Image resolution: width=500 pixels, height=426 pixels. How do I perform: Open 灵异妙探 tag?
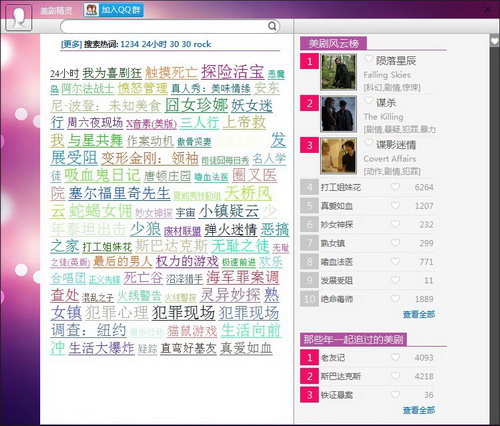click(230, 295)
